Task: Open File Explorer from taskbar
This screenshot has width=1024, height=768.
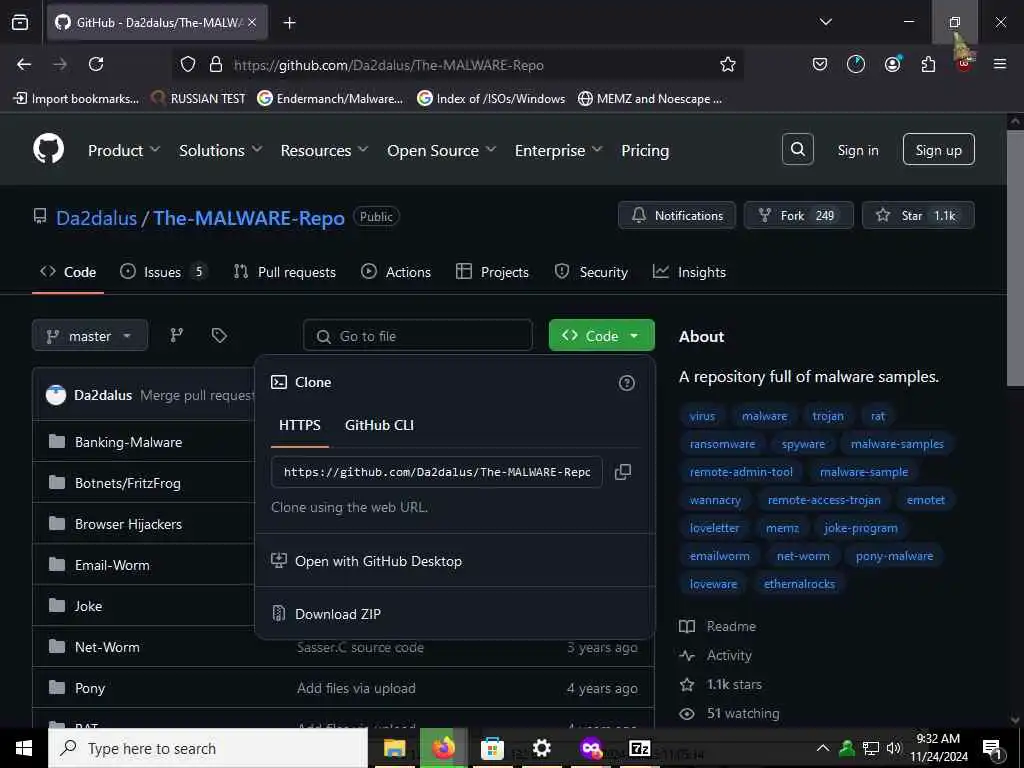Action: (x=394, y=748)
